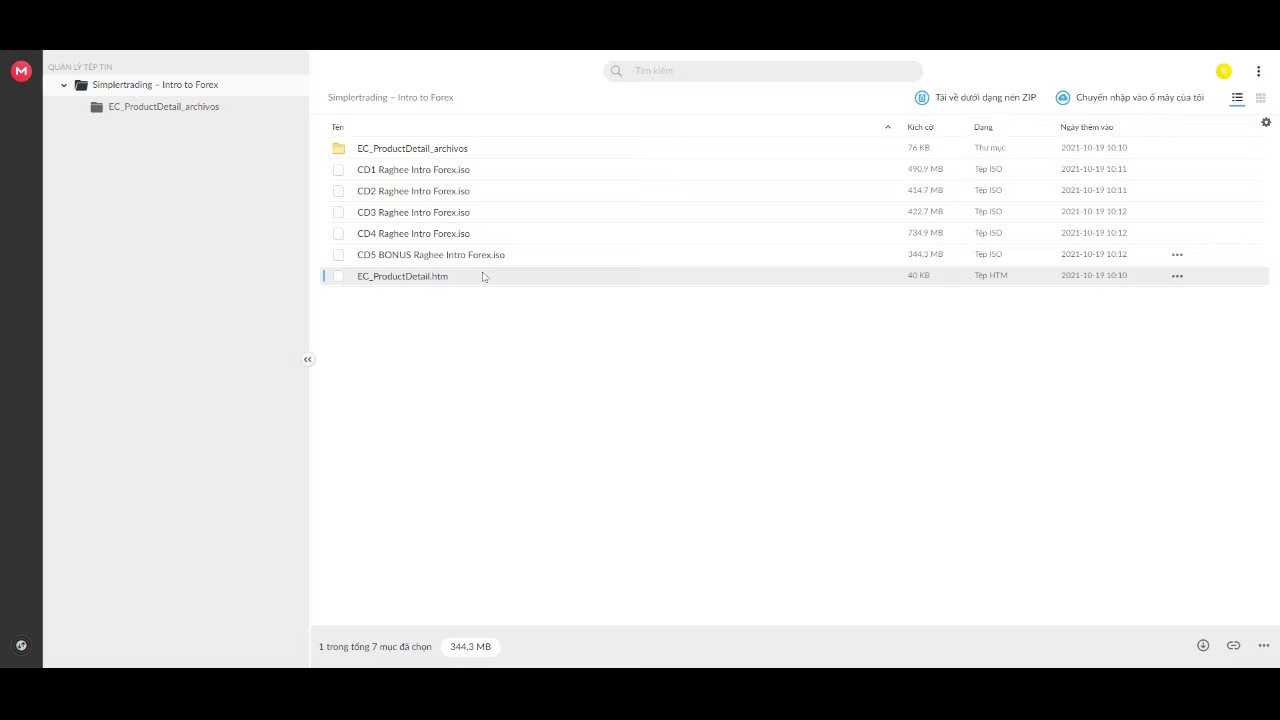Select Simplertrading – Intro to Forex tree folder
The width and height of the screenshot is (1280, 720).
(155, 85)
